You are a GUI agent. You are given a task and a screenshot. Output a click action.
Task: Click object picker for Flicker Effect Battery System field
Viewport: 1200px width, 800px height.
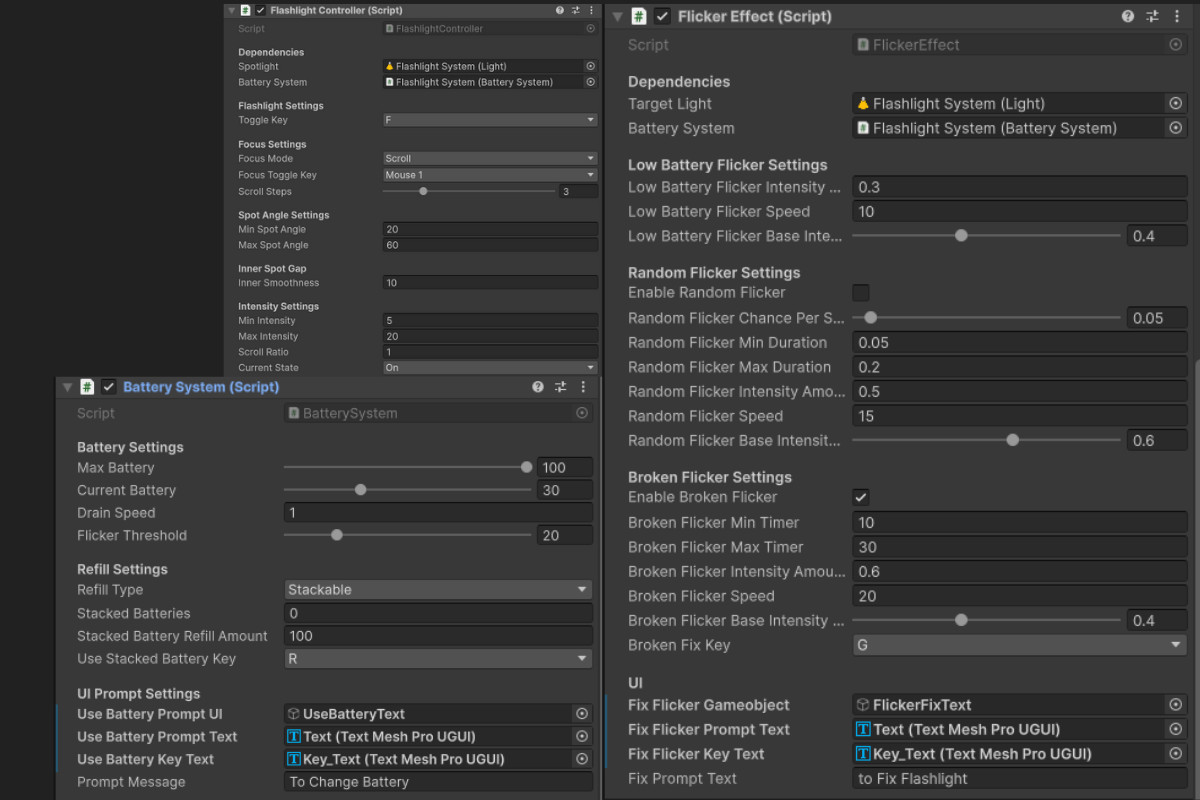click(1176, 128)
